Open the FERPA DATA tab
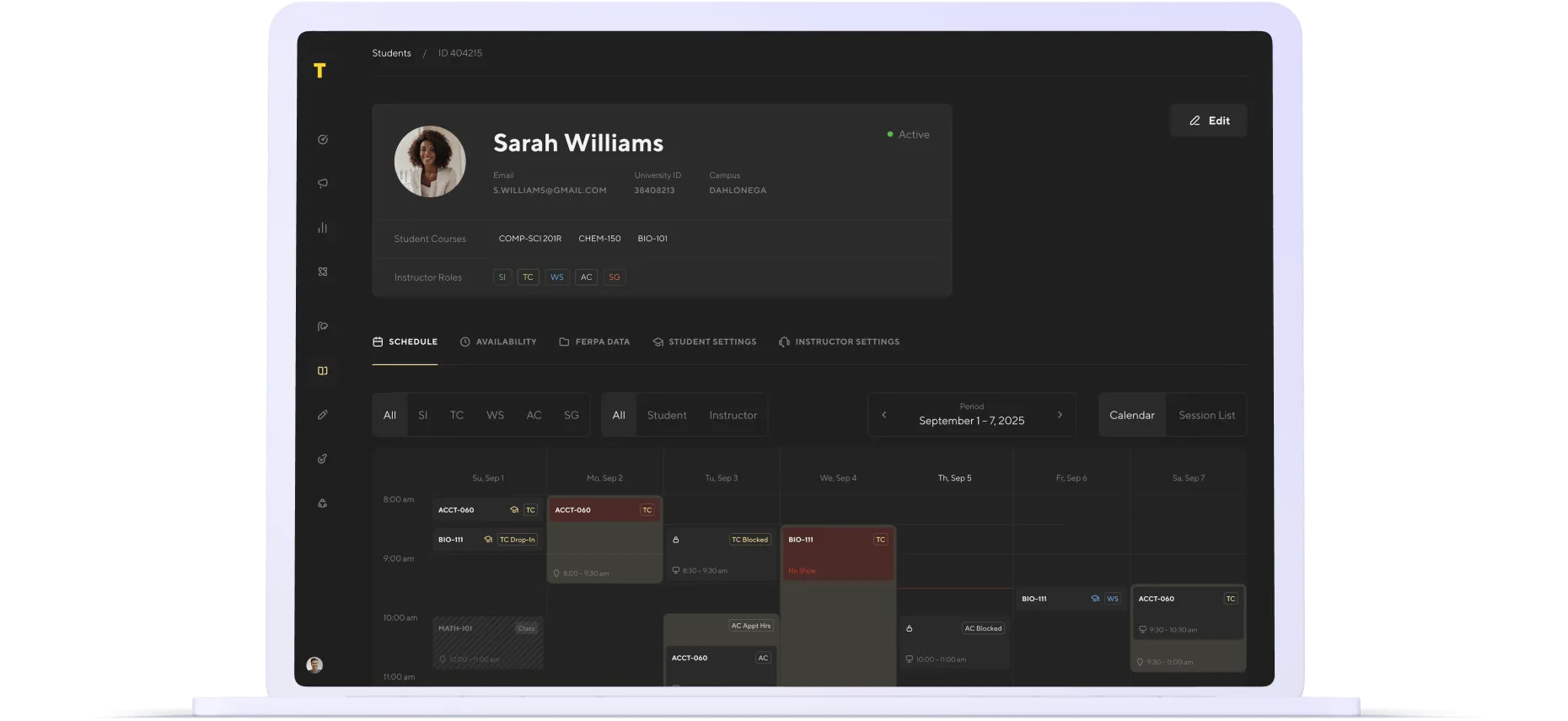The width and height of the screenshot is (1568, 721). [594, 342]
